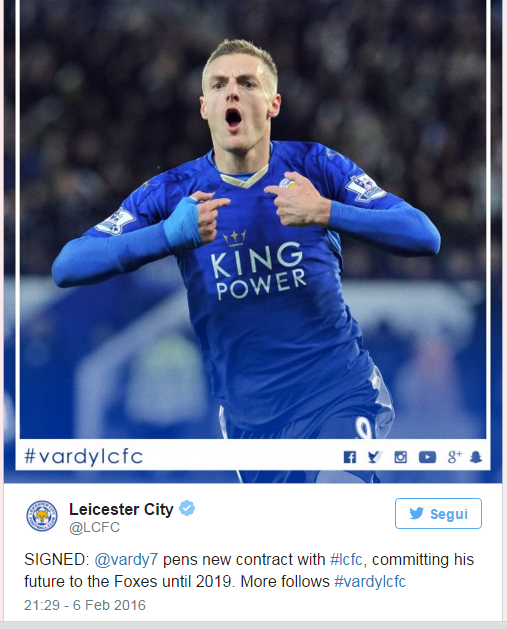Open the Leicester City profile name
This screenshot has width=507, height=629.
pyautogui.click(x=121, y=509)
